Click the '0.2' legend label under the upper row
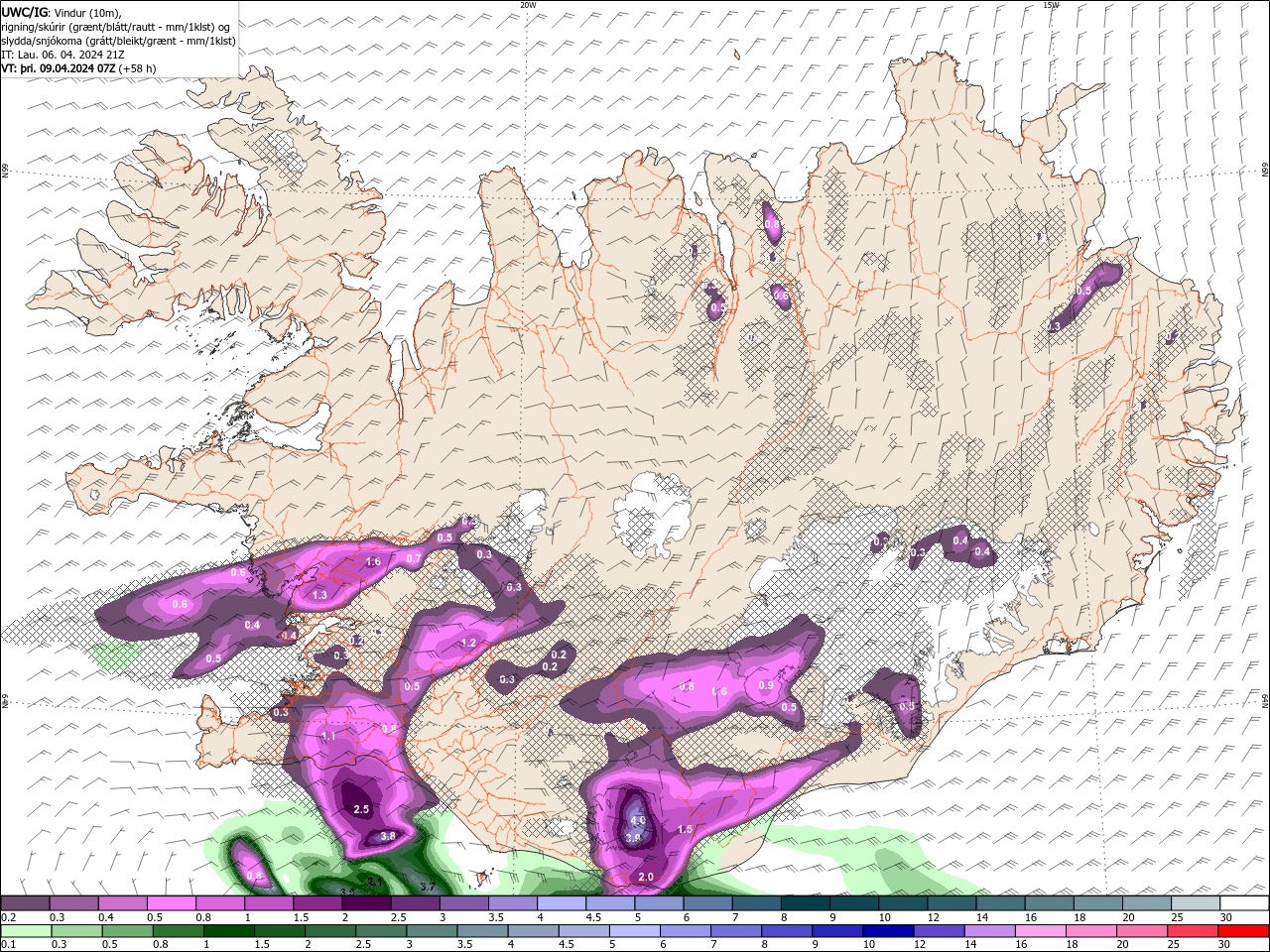The height and width of the screenshot is (952, 1270). click(8, 917)
